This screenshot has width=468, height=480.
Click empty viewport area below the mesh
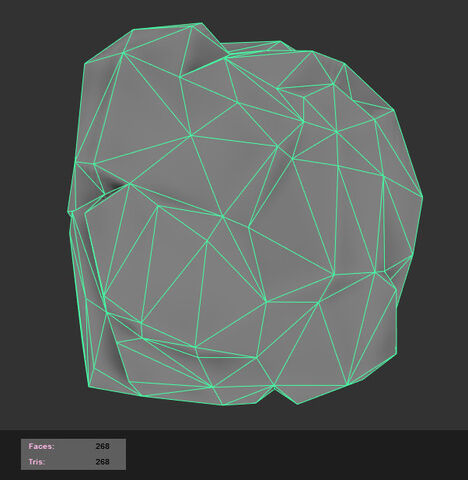coord(233,418)
